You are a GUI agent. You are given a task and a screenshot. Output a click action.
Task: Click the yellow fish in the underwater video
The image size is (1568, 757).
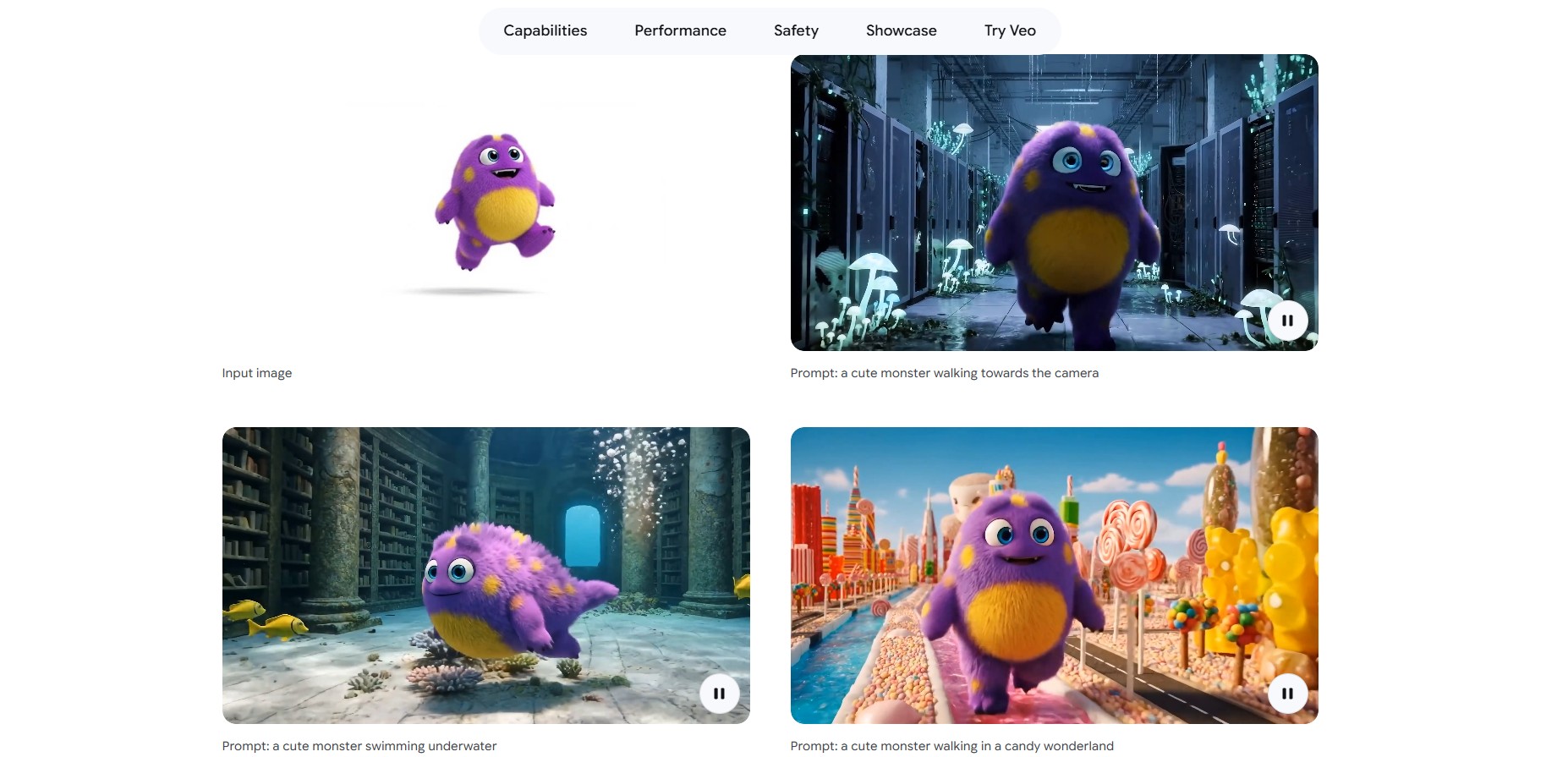[x=277, y=627]
